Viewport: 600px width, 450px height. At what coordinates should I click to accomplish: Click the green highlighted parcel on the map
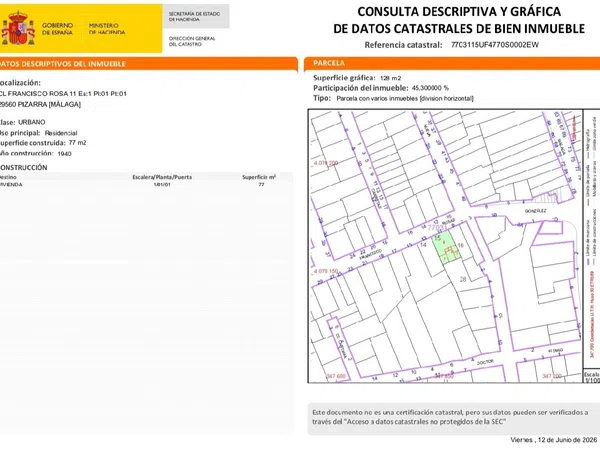pyautogui.click(x=446, y=249)
